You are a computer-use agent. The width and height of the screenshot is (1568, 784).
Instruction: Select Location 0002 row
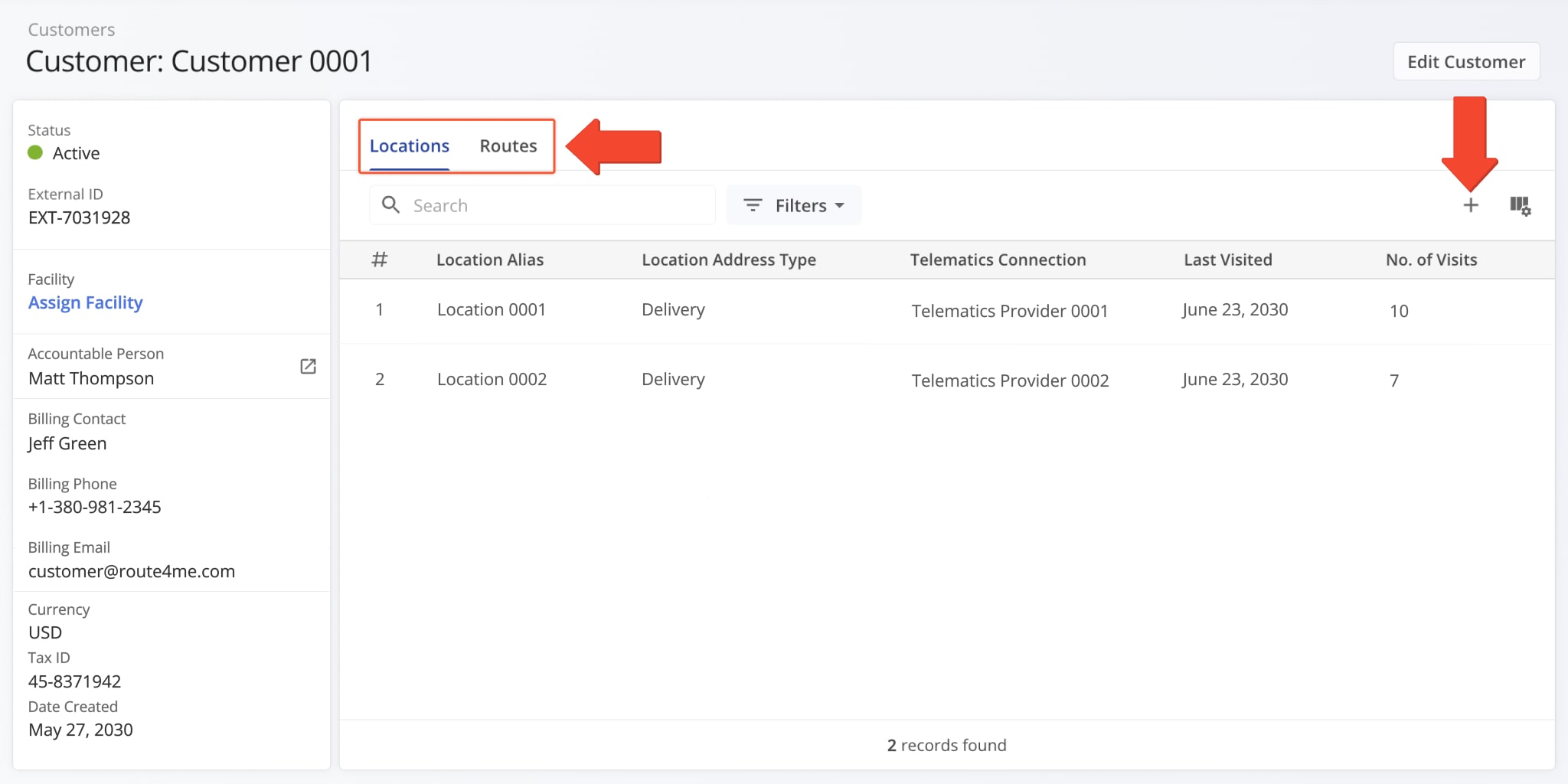947,380
